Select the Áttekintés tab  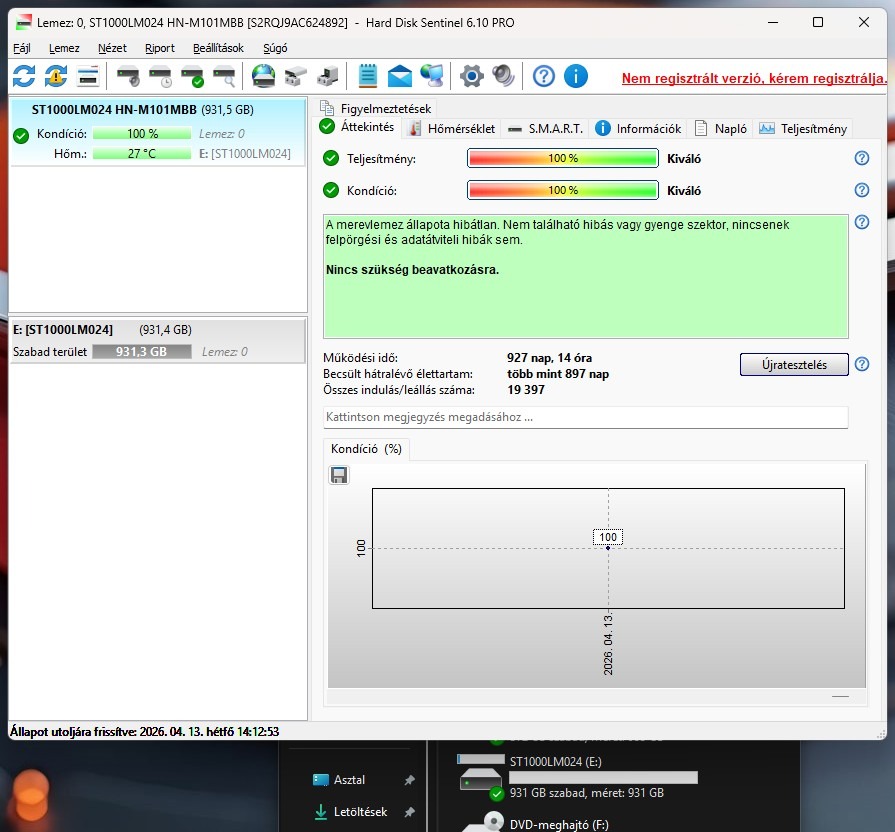[357, 127]
